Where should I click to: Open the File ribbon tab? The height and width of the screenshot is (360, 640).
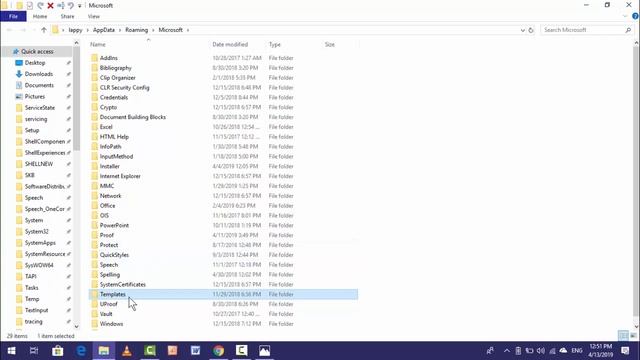[13, 16]
